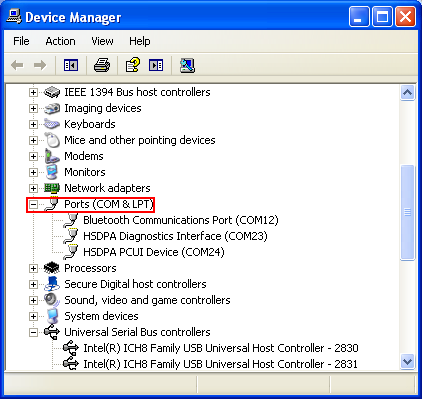Select Intel ICH8 USB Host Controller - 2830
Viewport: 422px width, 399px height.
[x=221, y=348]
